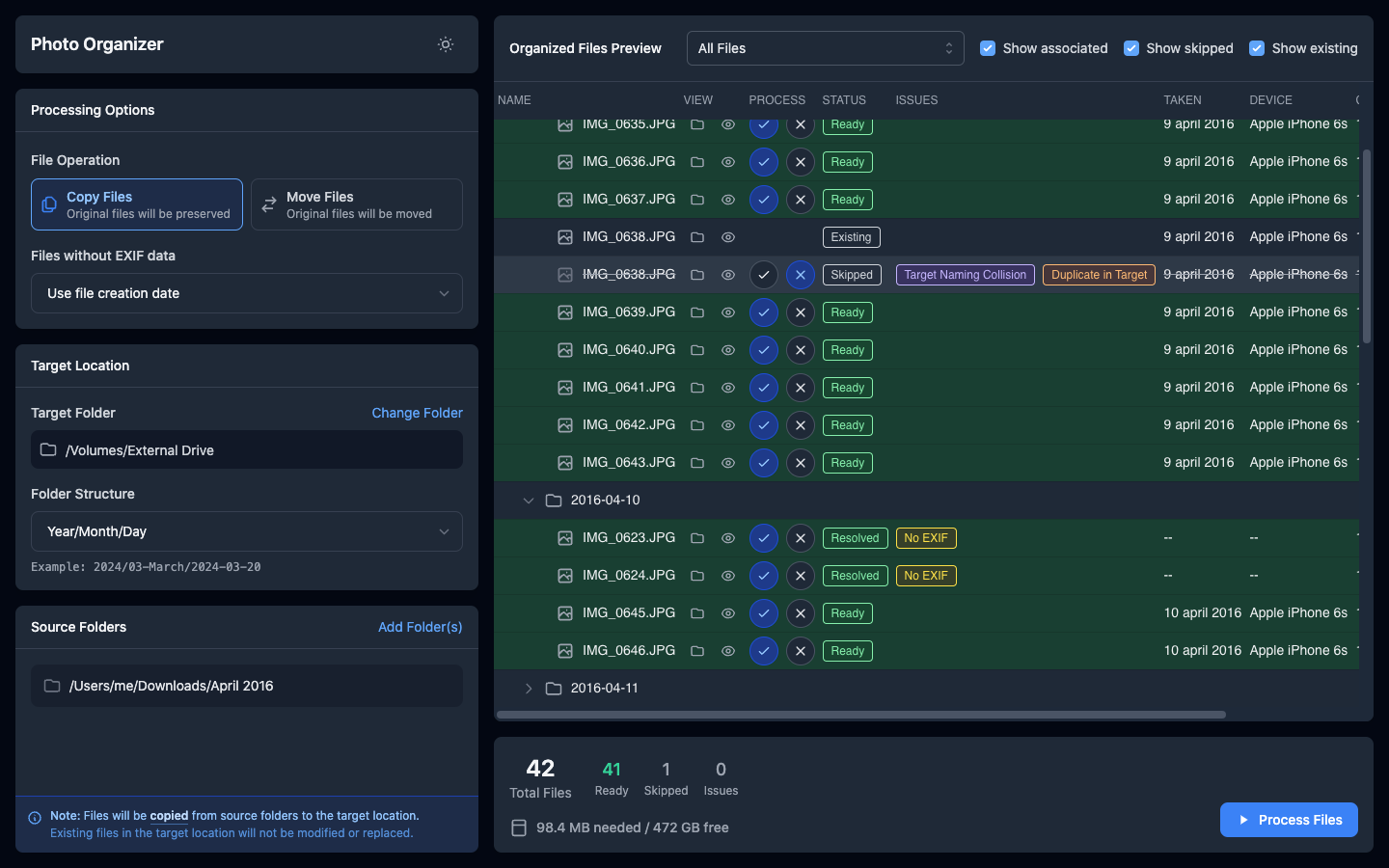Open folder location for IMG_0638.JPG existing

click(697, 237)
